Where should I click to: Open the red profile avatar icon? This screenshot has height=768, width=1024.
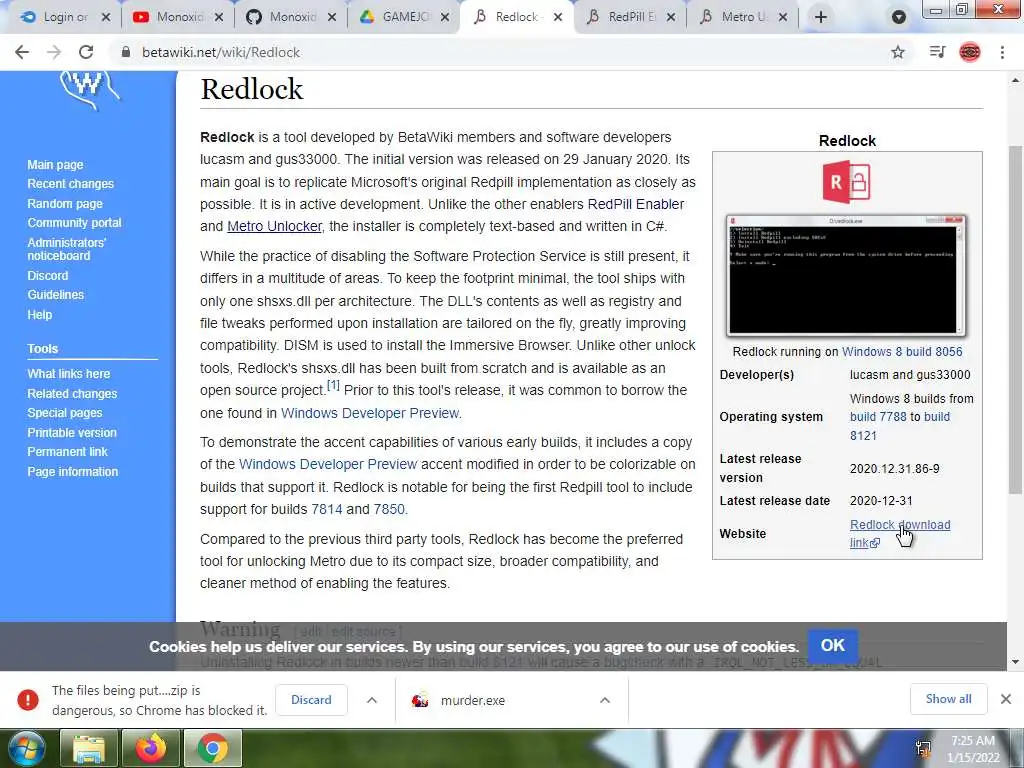(x=970, y=52)
